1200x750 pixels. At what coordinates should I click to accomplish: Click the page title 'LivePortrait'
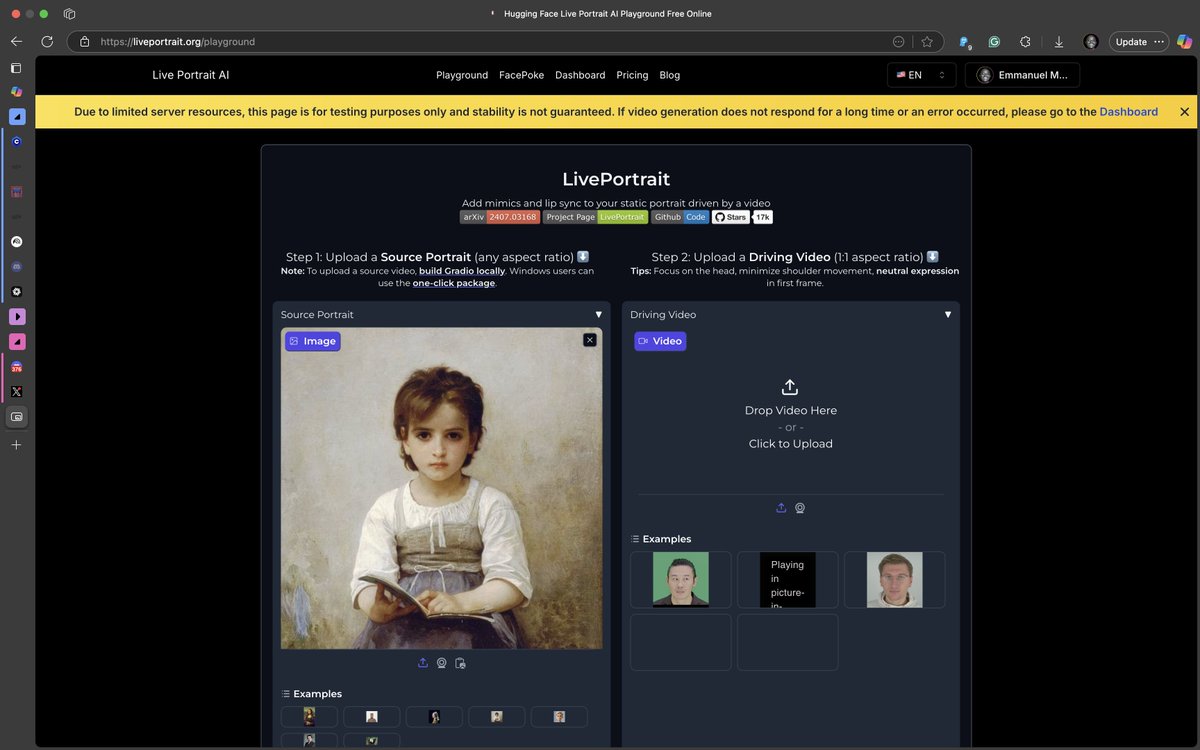tap(616, 179)
